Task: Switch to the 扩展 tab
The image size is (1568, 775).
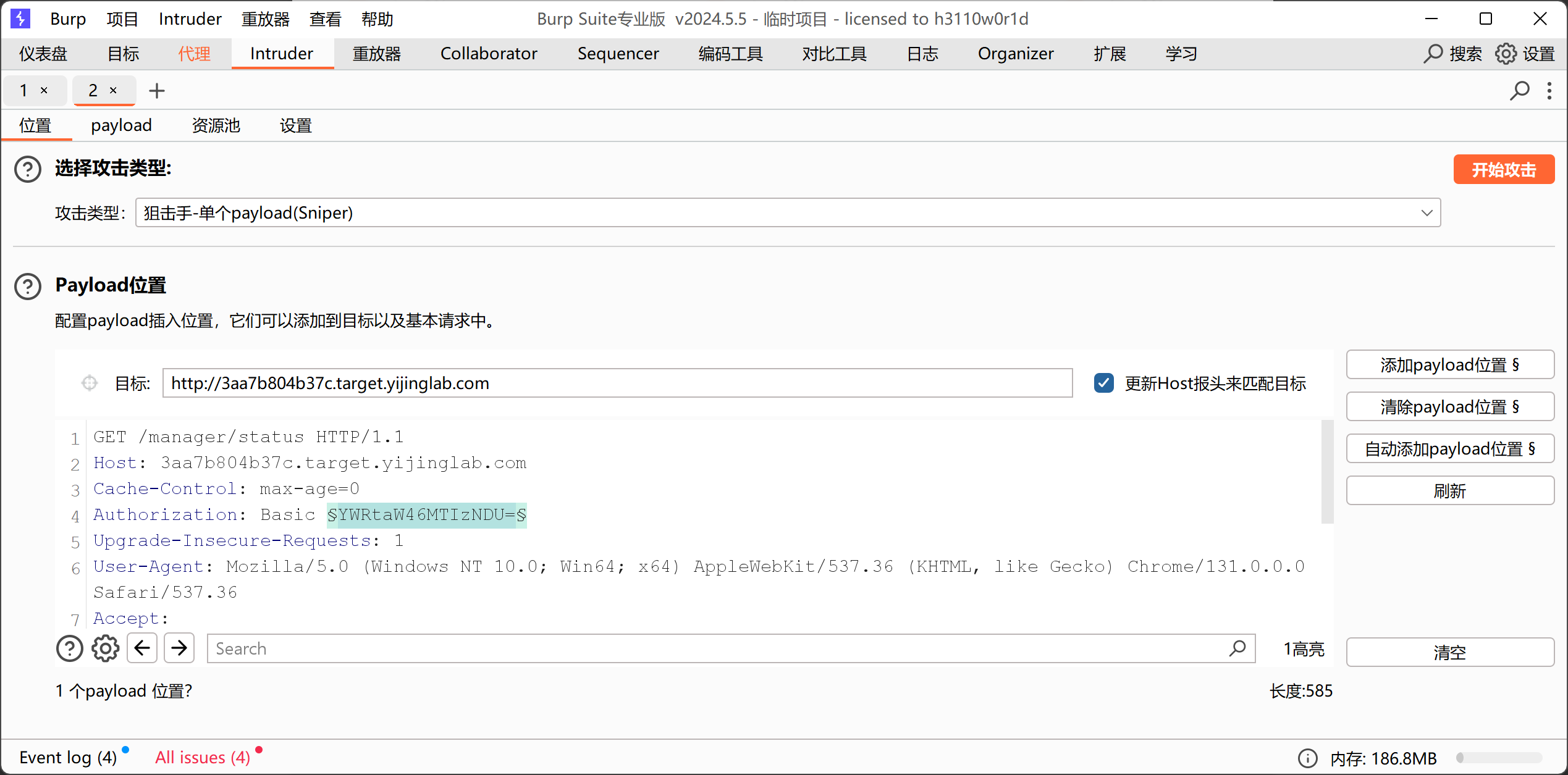Action: [x=1110, y=54]
